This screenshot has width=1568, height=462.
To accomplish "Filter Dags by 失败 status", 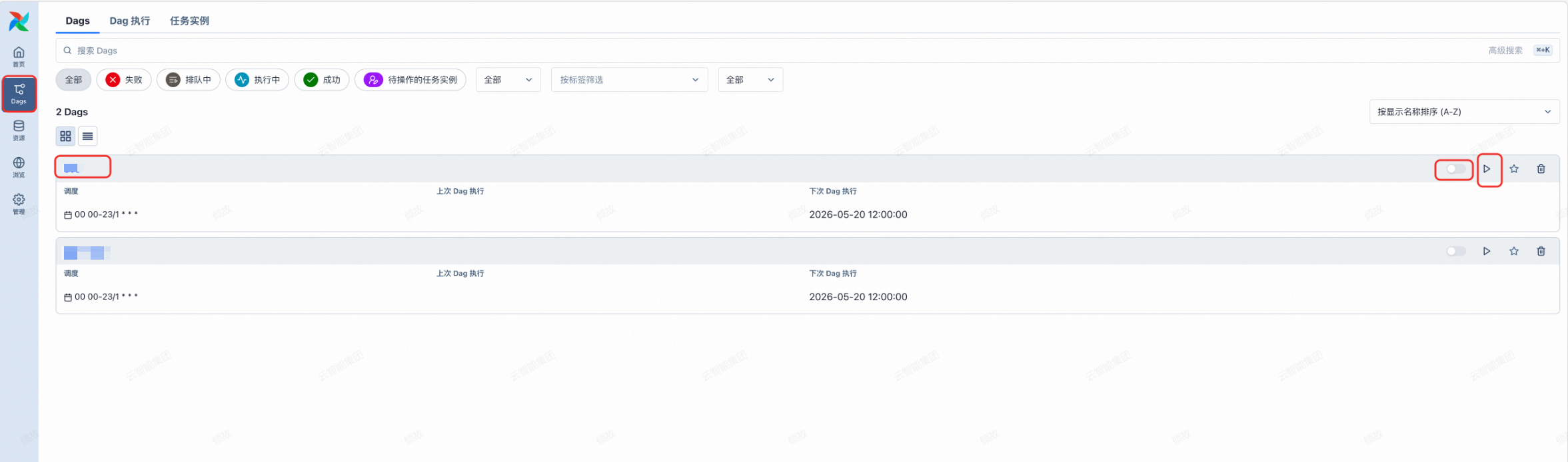I will pyautogui.click(x=124, y=80).
